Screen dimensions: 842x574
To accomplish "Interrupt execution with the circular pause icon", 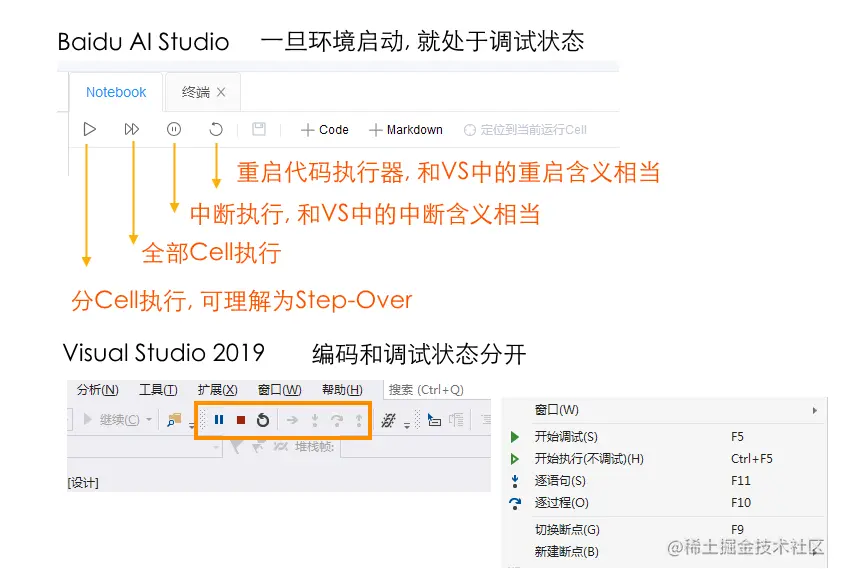I will pos(174,129).
